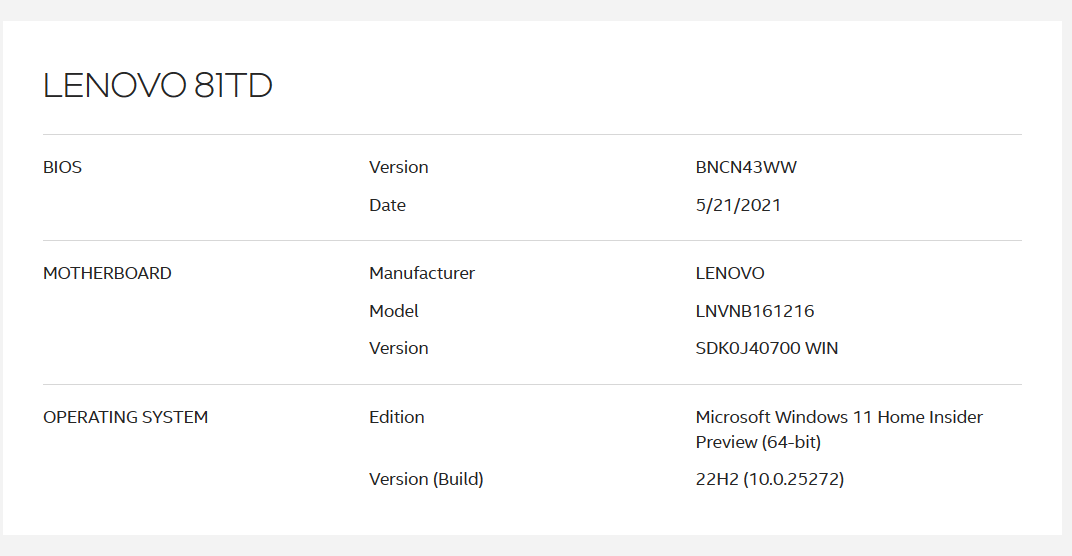Click the BIOS Date label
This screenshot has width=1072, height=556.
pos(387,205)
